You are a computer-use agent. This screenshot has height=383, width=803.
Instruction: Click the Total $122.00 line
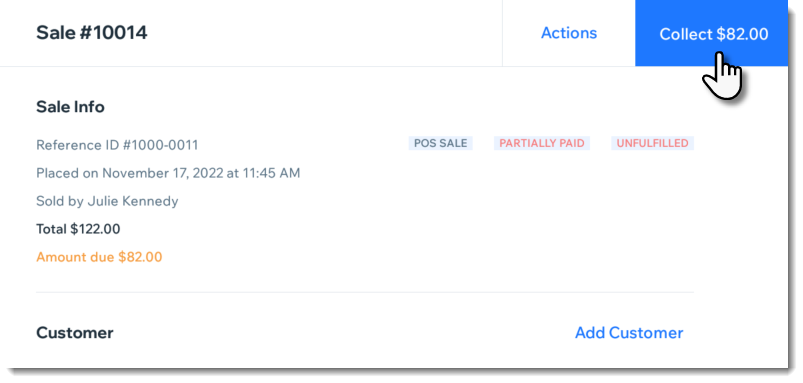pyautogui.click(x=78, y=229)
